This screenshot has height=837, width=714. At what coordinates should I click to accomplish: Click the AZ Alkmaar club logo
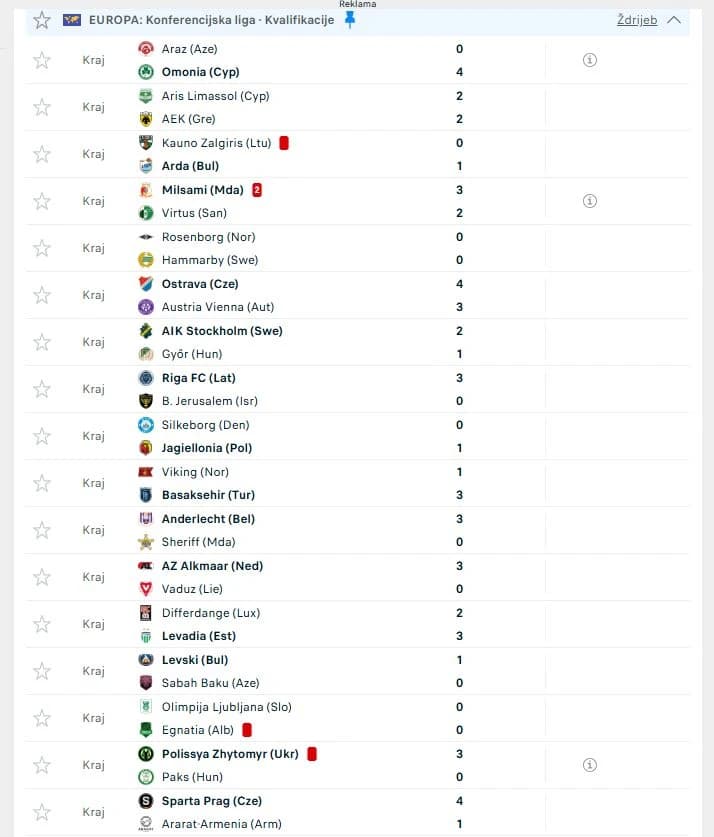146,566
